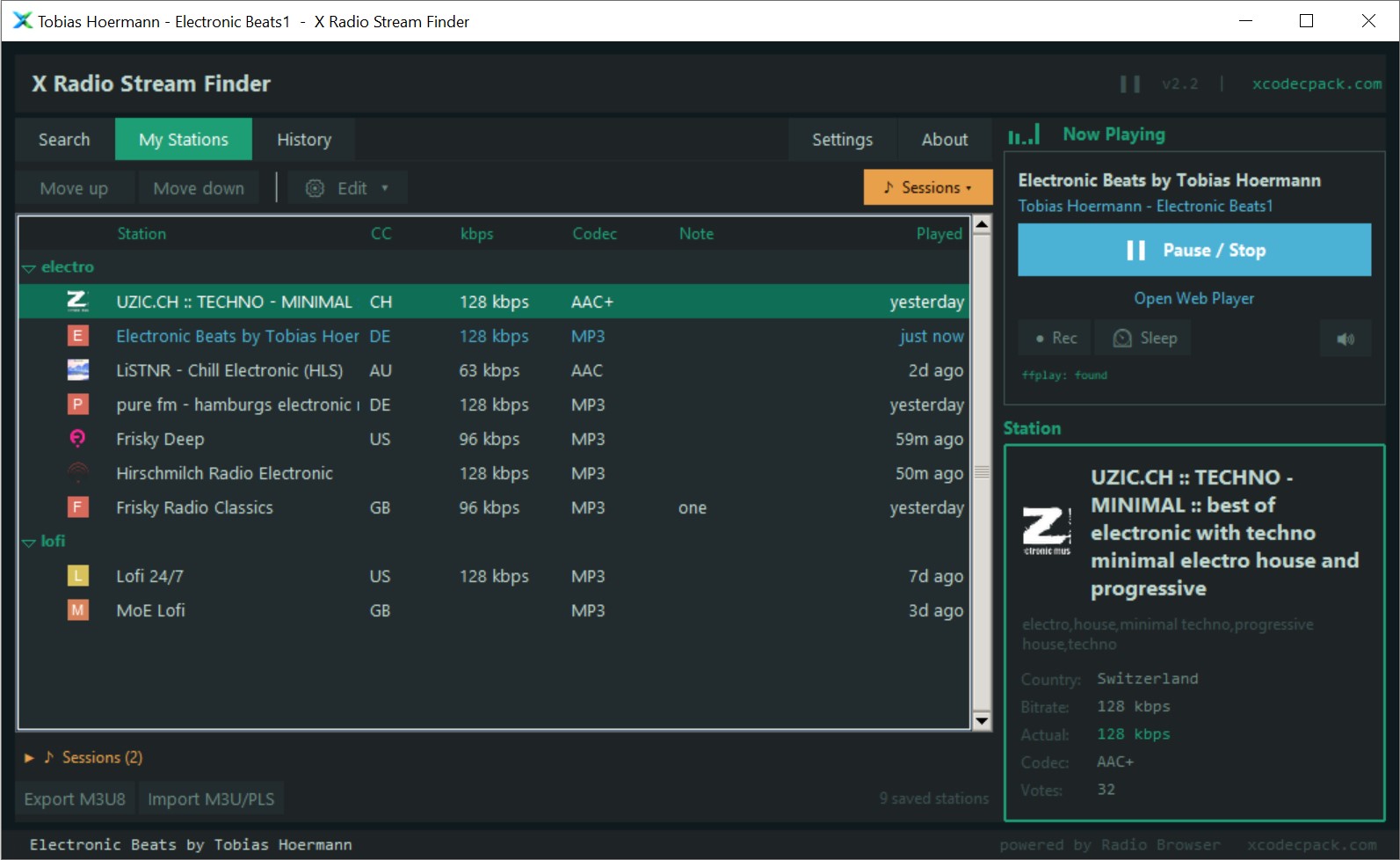Sort by the Note column header
Image resolution: width=1400 pixels, height=860 pixels.
(x=696, y=234)
